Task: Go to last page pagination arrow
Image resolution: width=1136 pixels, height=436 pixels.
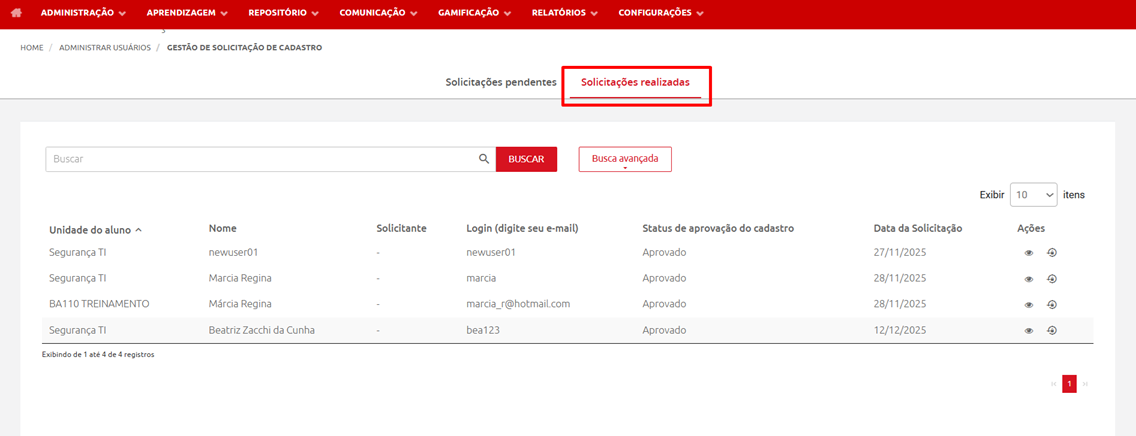Action: [1085, 384]
